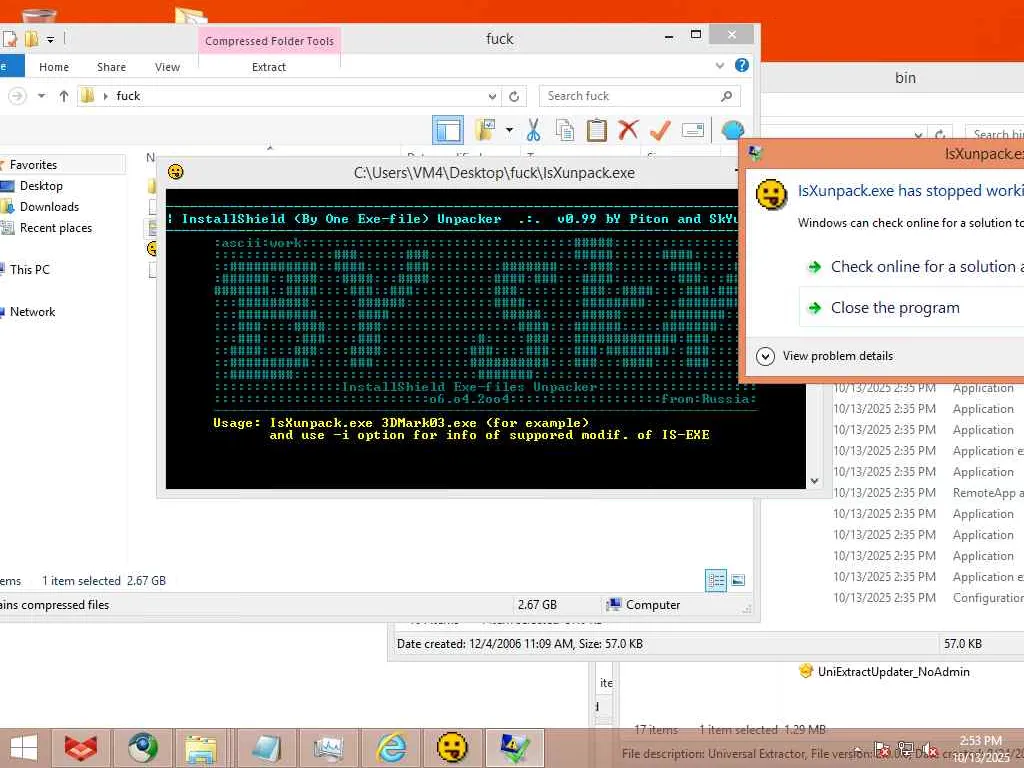The image size is (1024, 768).
Task: Expand the address bar history dropdown
Action: click(x=492, y=97)
